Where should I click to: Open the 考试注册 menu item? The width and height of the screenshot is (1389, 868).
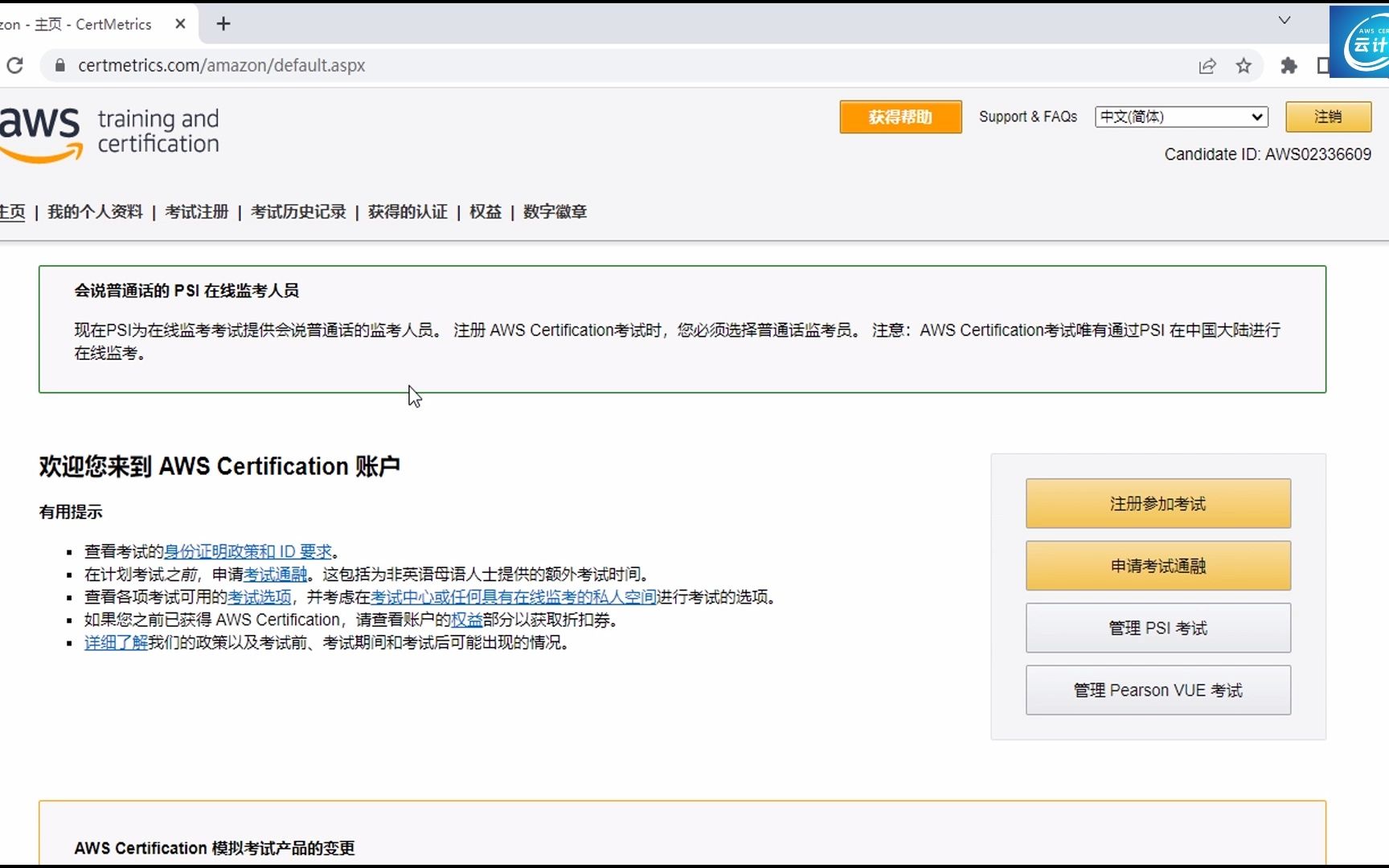(197, 212)
